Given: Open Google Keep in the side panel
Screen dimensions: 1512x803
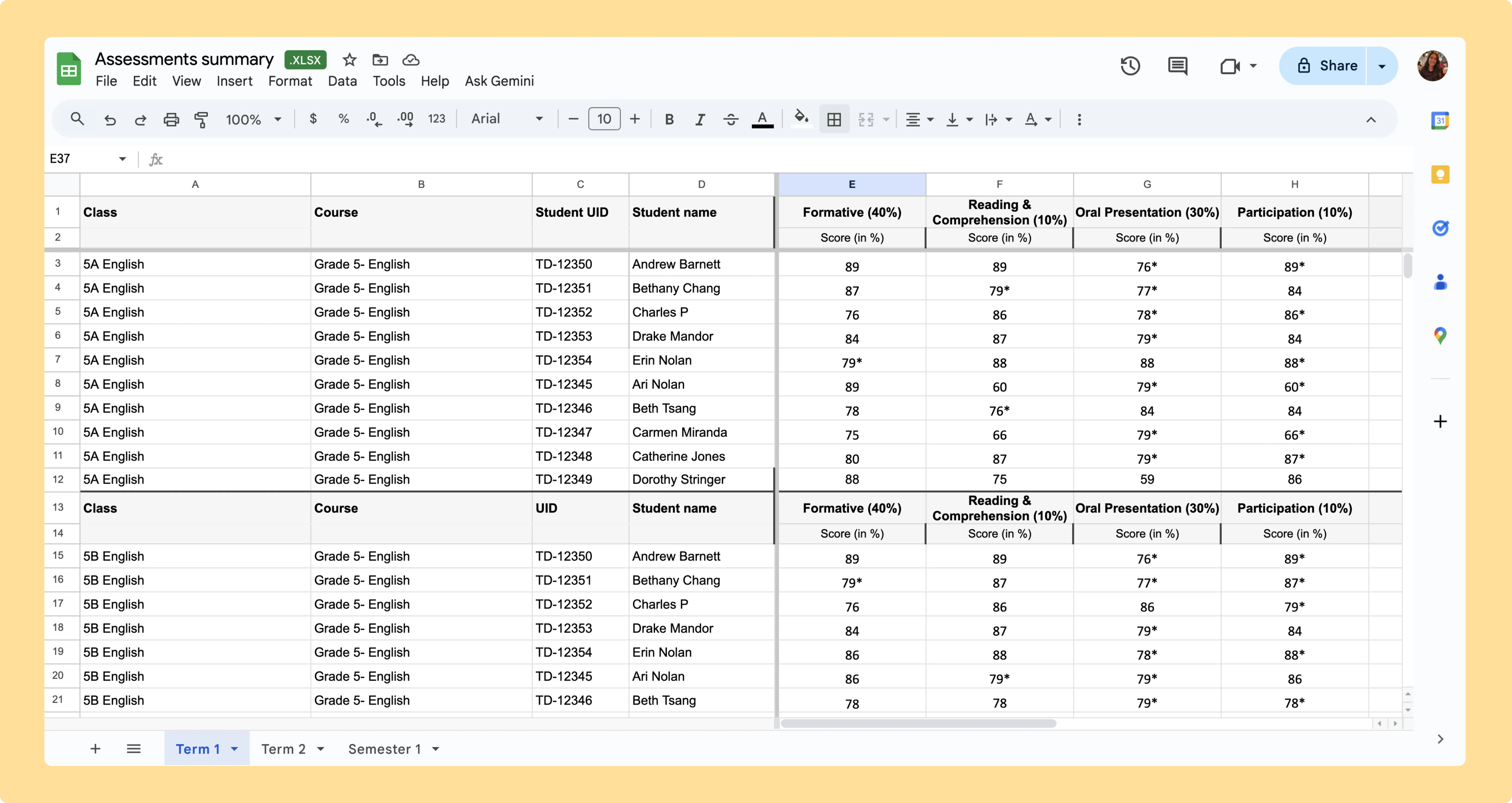Looking at the screenshot, I should (1440, 174).
